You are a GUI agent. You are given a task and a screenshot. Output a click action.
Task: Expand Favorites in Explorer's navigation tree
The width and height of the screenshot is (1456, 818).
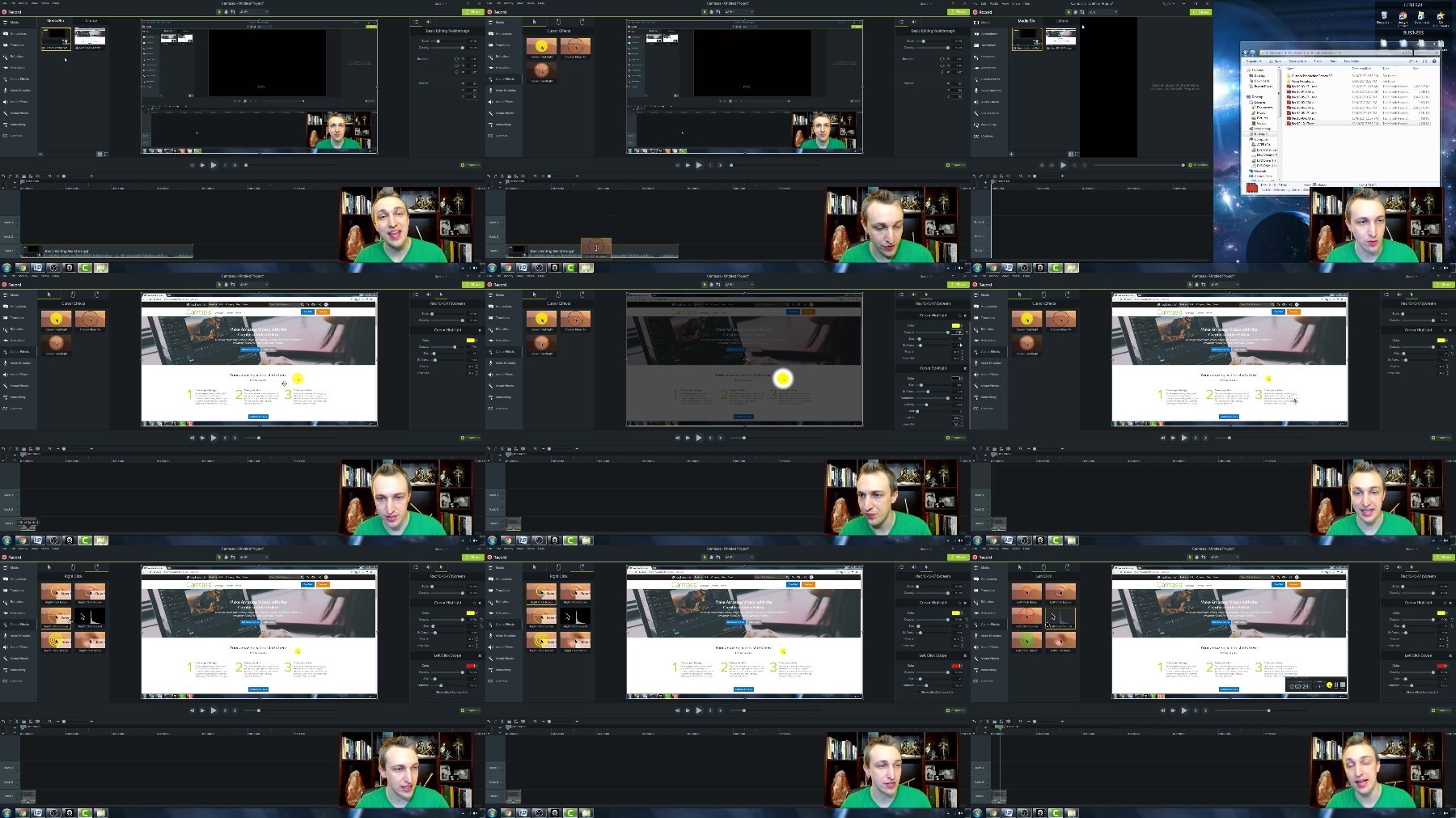pos(1256,70)
